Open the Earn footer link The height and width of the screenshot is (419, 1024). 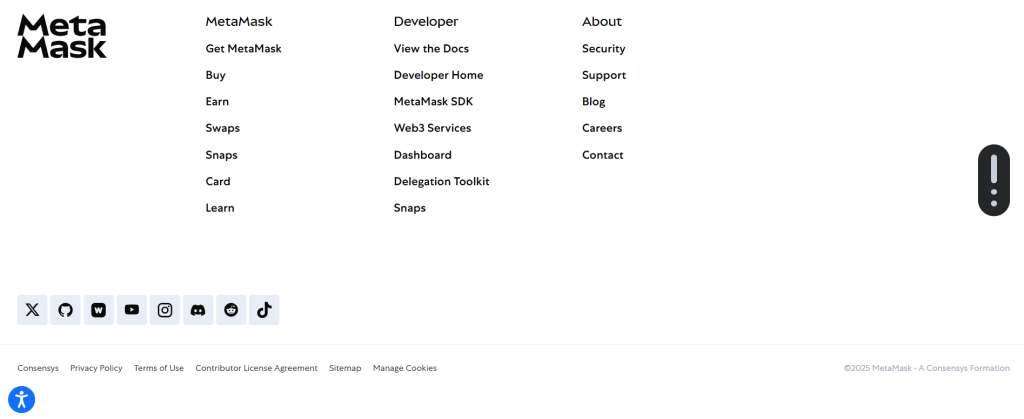217,102
